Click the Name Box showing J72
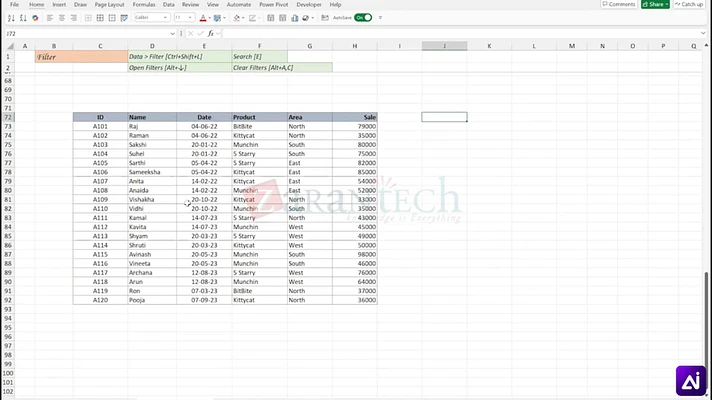 tap(87, 34)
